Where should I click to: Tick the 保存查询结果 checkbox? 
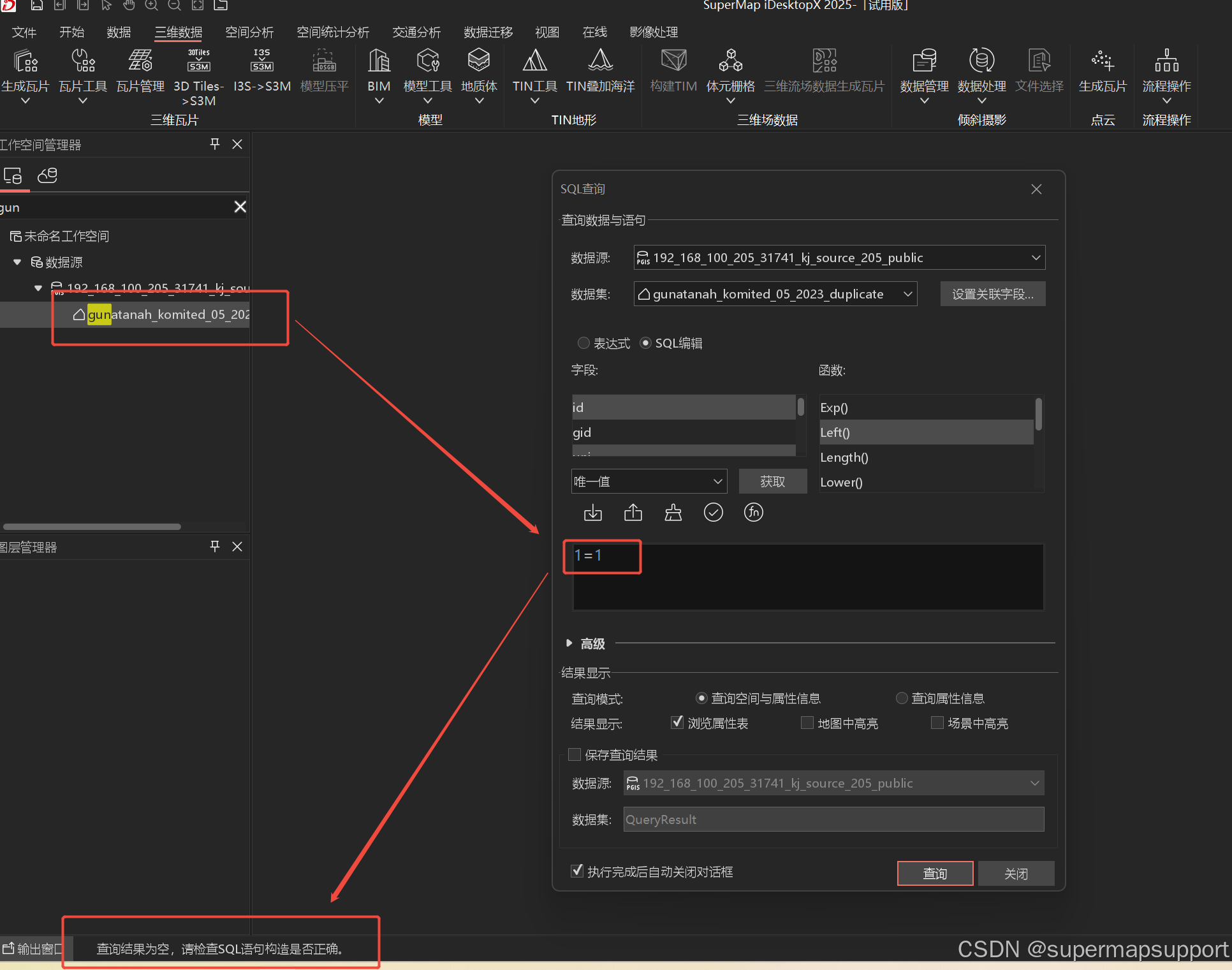[575, 754]
